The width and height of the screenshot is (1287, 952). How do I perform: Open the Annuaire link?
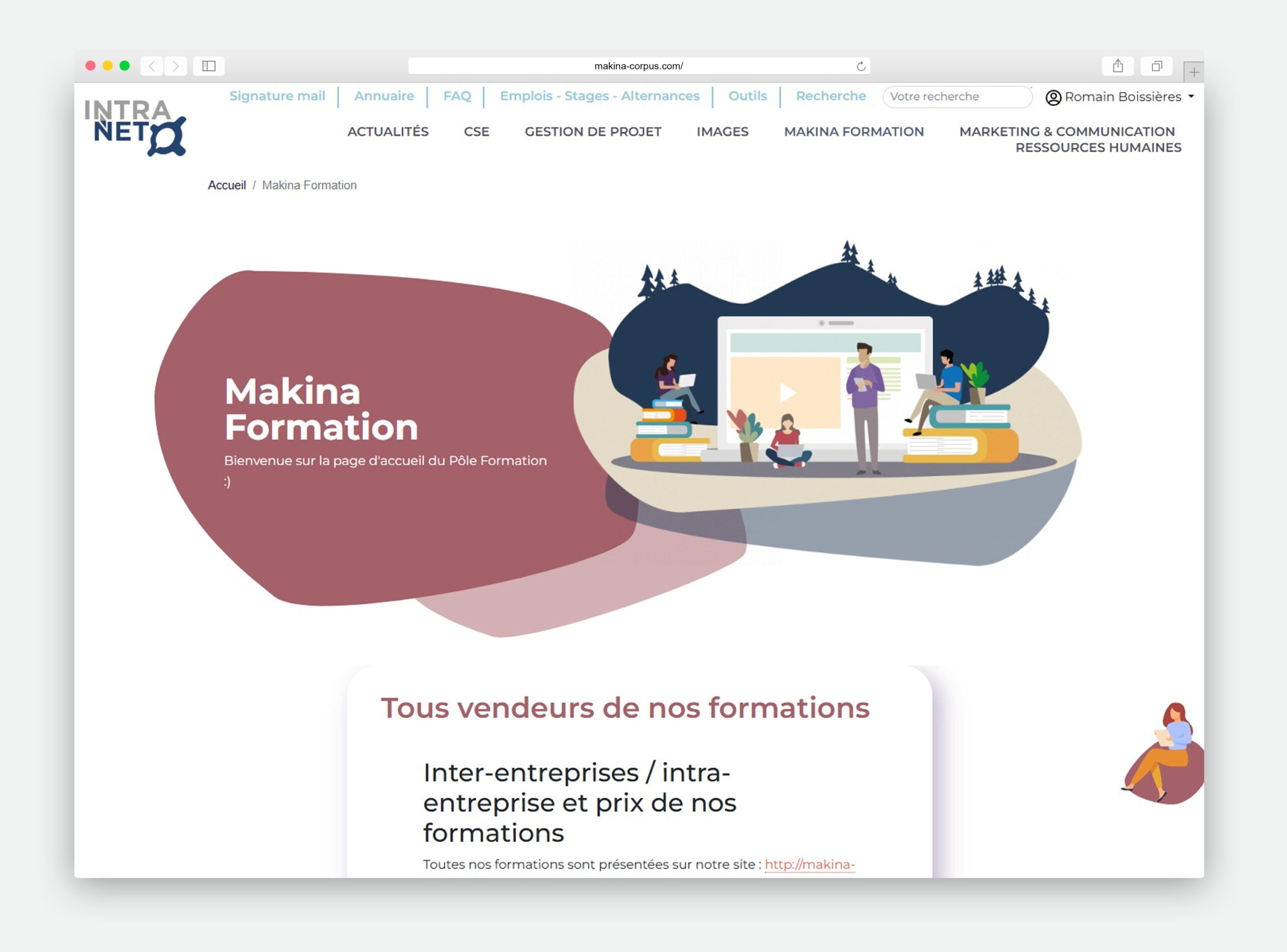(384, 96)
